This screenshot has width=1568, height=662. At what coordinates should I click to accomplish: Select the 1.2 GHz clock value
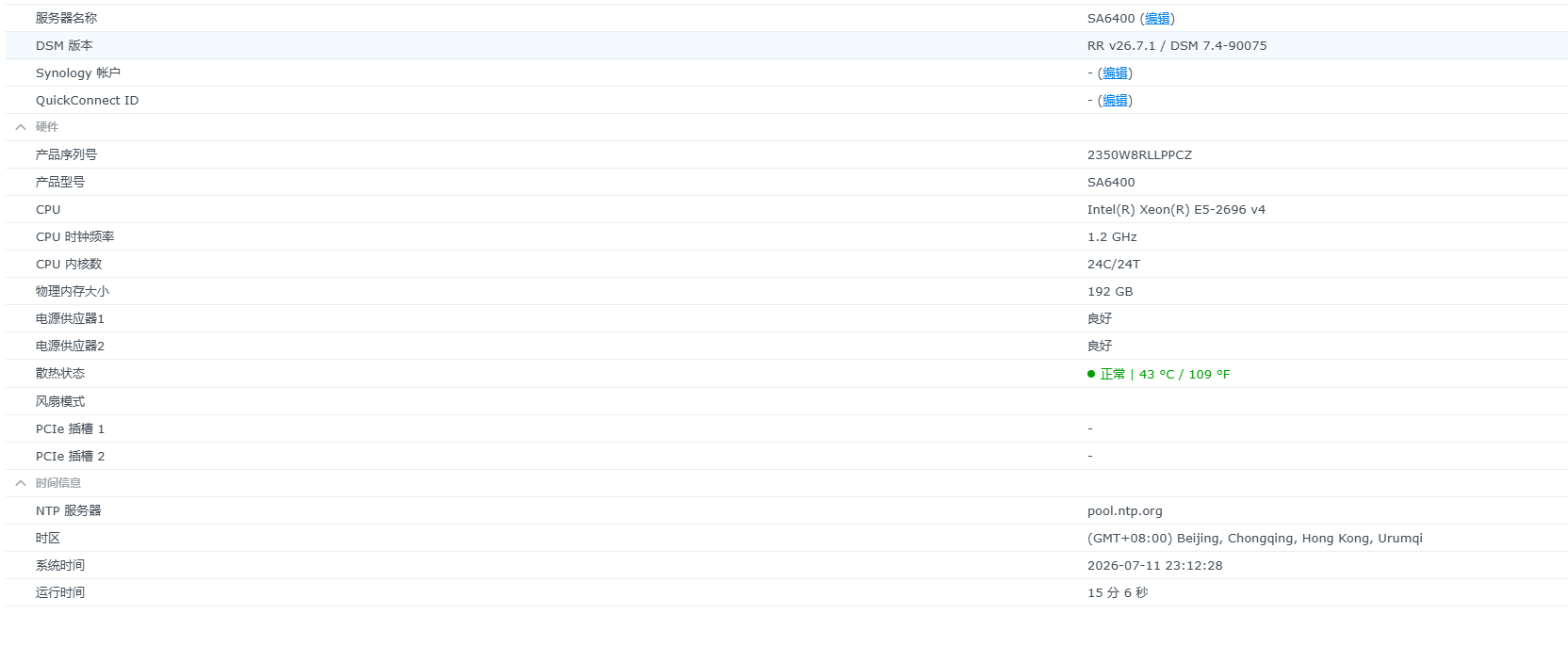[x=1112, y=236]
